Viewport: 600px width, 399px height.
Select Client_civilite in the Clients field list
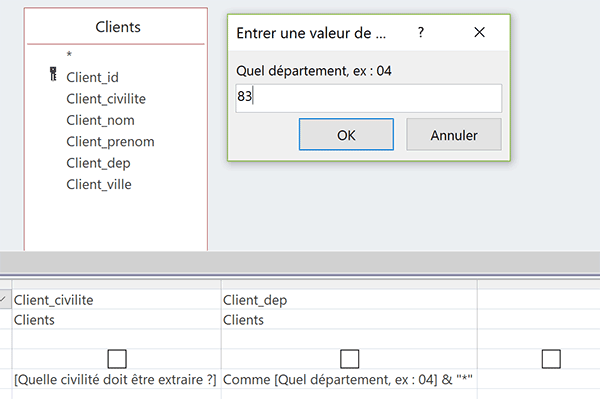[x=106, y=99]
